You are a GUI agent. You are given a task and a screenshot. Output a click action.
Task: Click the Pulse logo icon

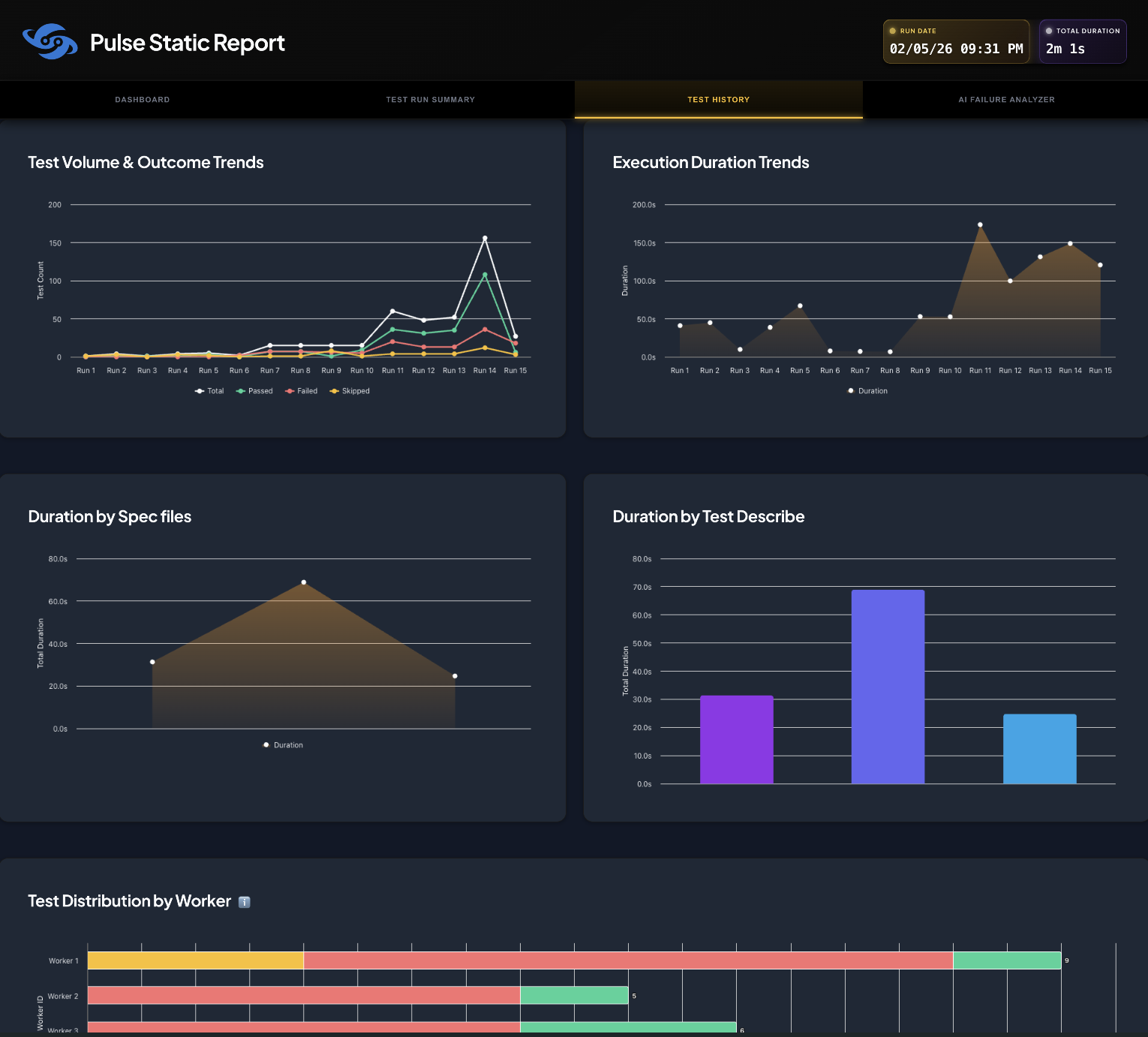(x=50, y=42)
